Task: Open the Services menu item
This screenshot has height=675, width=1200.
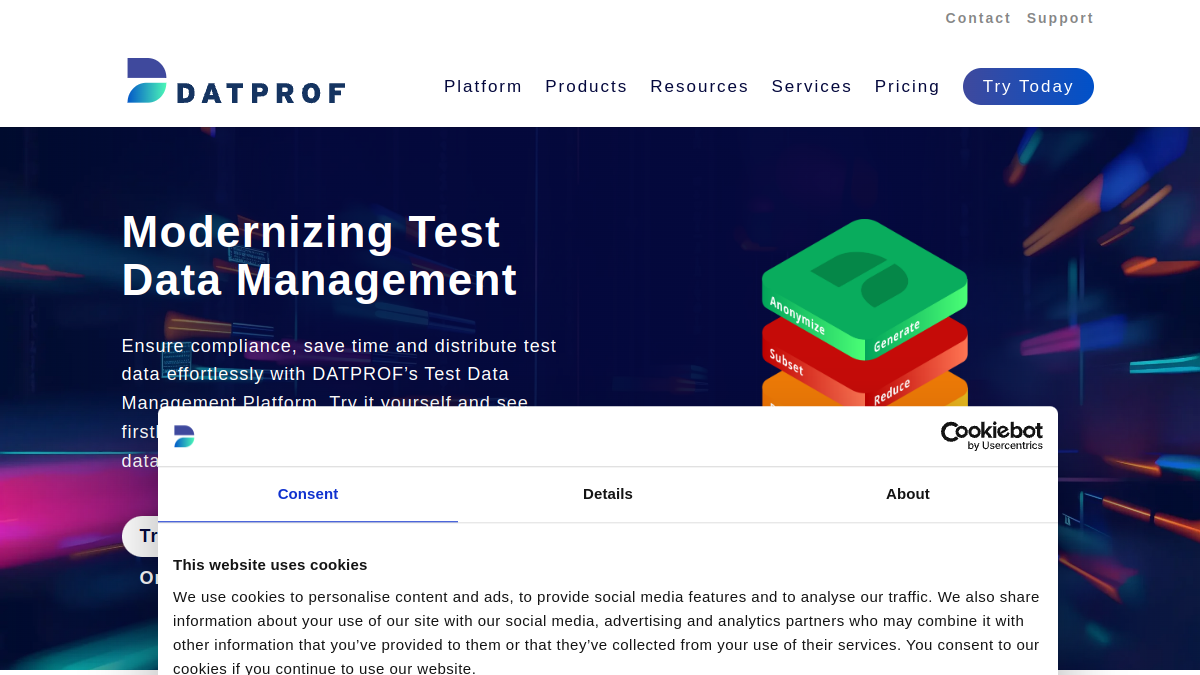Action: (x=812, y=86)
